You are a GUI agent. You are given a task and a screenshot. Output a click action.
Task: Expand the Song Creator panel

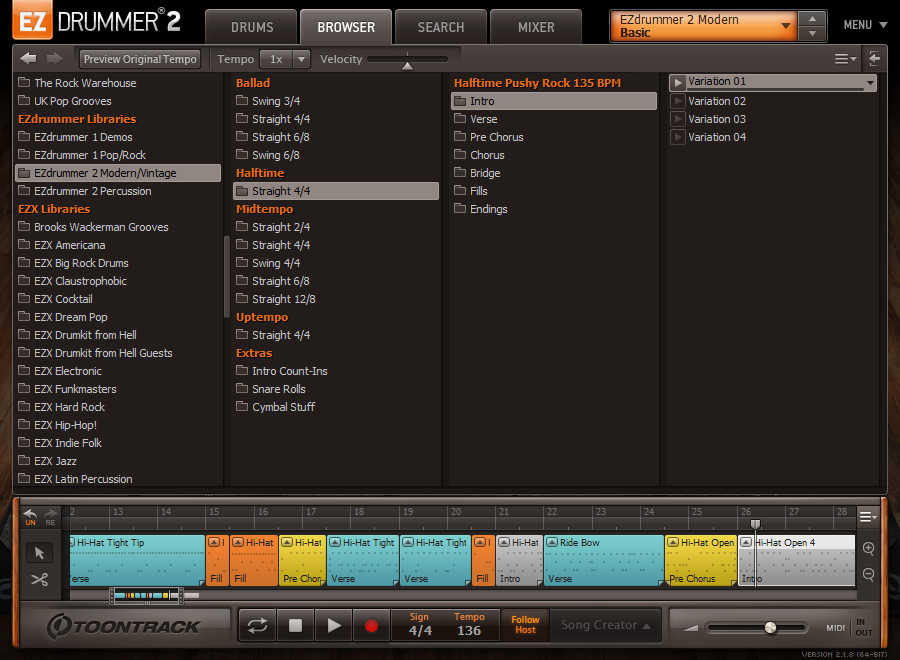[x=606, y=625]
